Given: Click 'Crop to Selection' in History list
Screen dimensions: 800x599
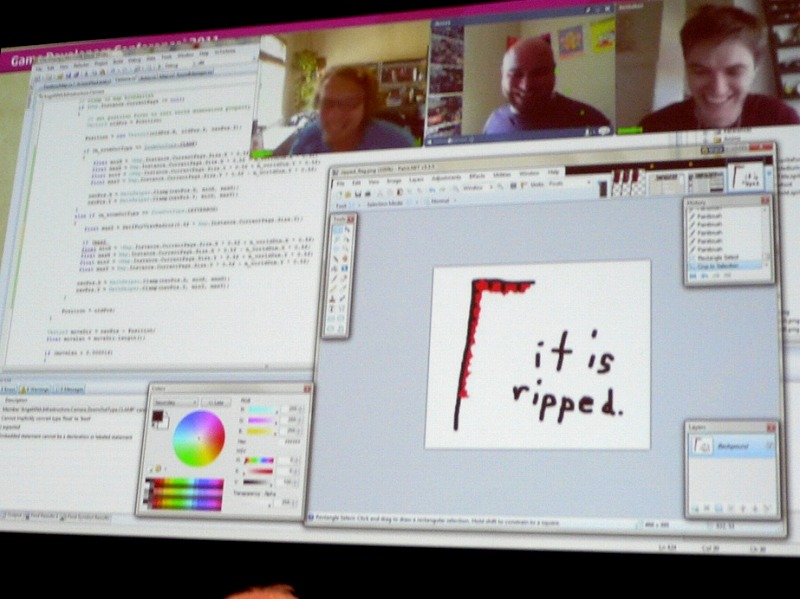Looking at the screenshot, I should click(724, 266).
